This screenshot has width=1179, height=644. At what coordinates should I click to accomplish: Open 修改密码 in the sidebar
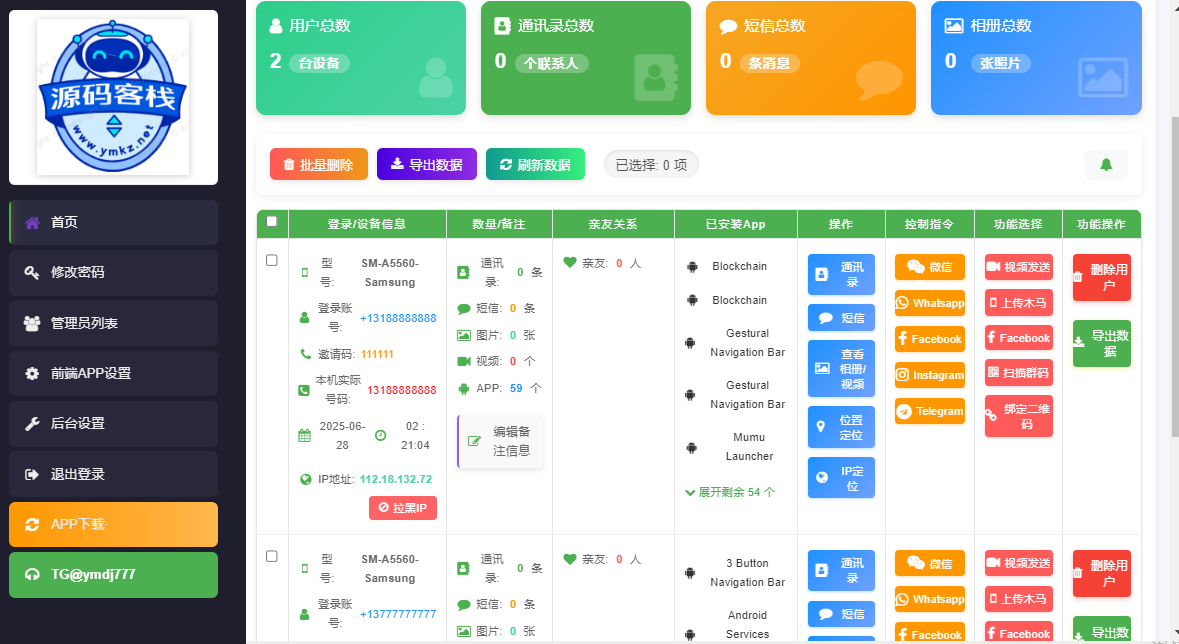(114, 272)
